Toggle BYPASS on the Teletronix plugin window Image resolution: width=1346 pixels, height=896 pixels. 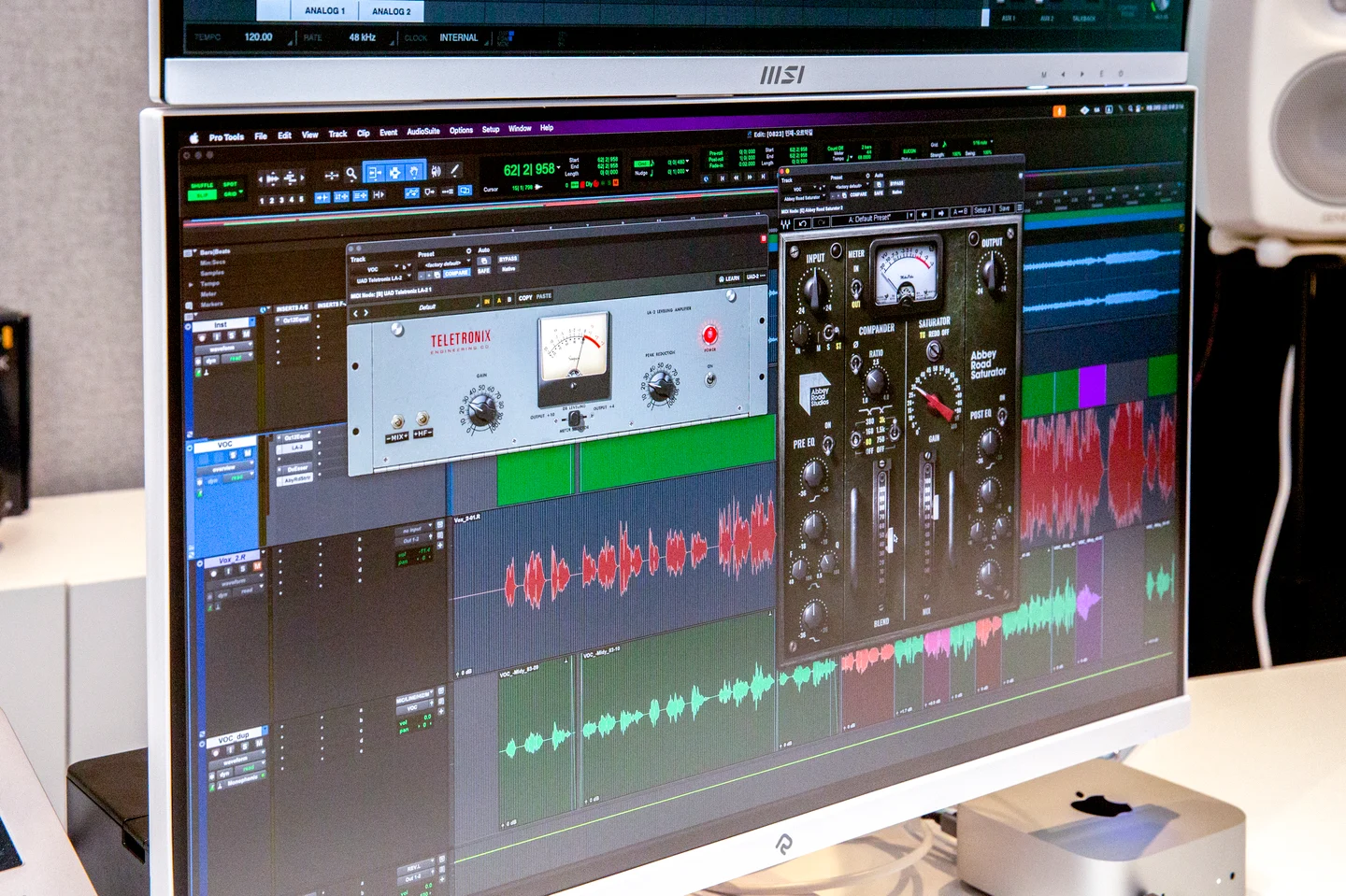point(508,259)
